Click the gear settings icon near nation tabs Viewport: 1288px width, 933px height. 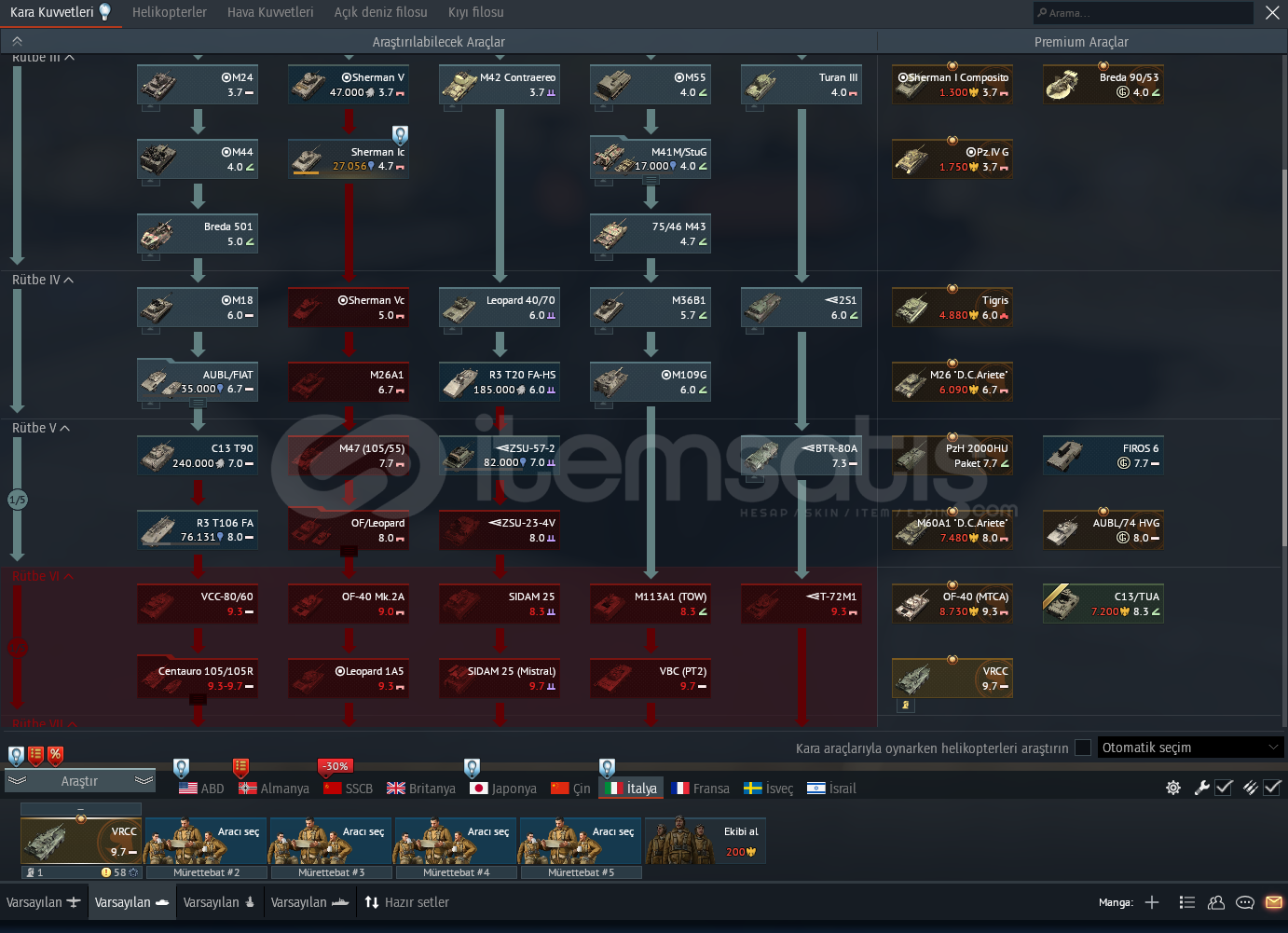(x=1173, y=788)
